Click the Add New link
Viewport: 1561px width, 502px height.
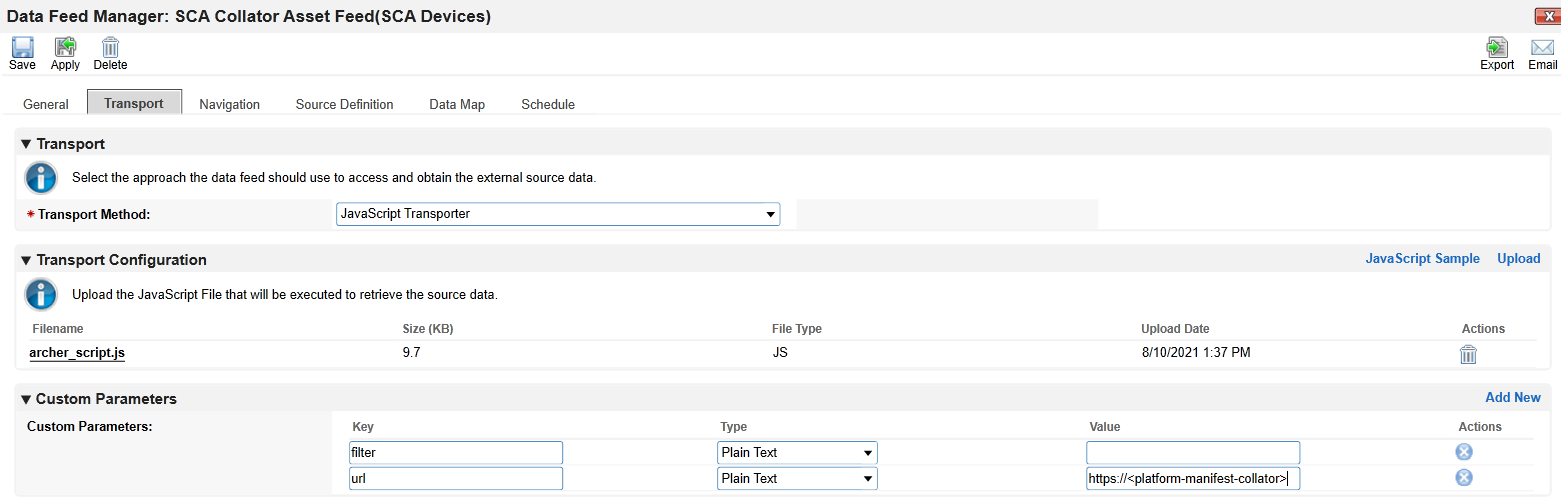(x=1512, y=398)
